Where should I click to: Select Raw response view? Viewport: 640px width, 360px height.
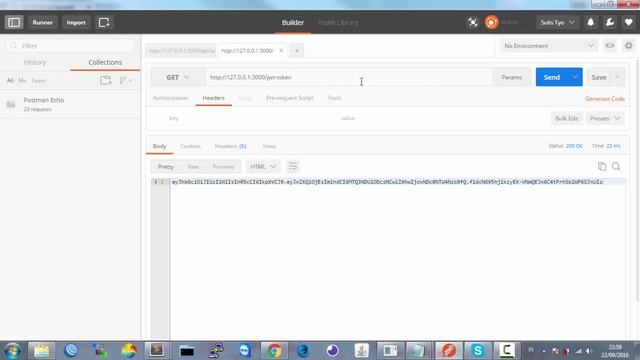coord(193,167)
